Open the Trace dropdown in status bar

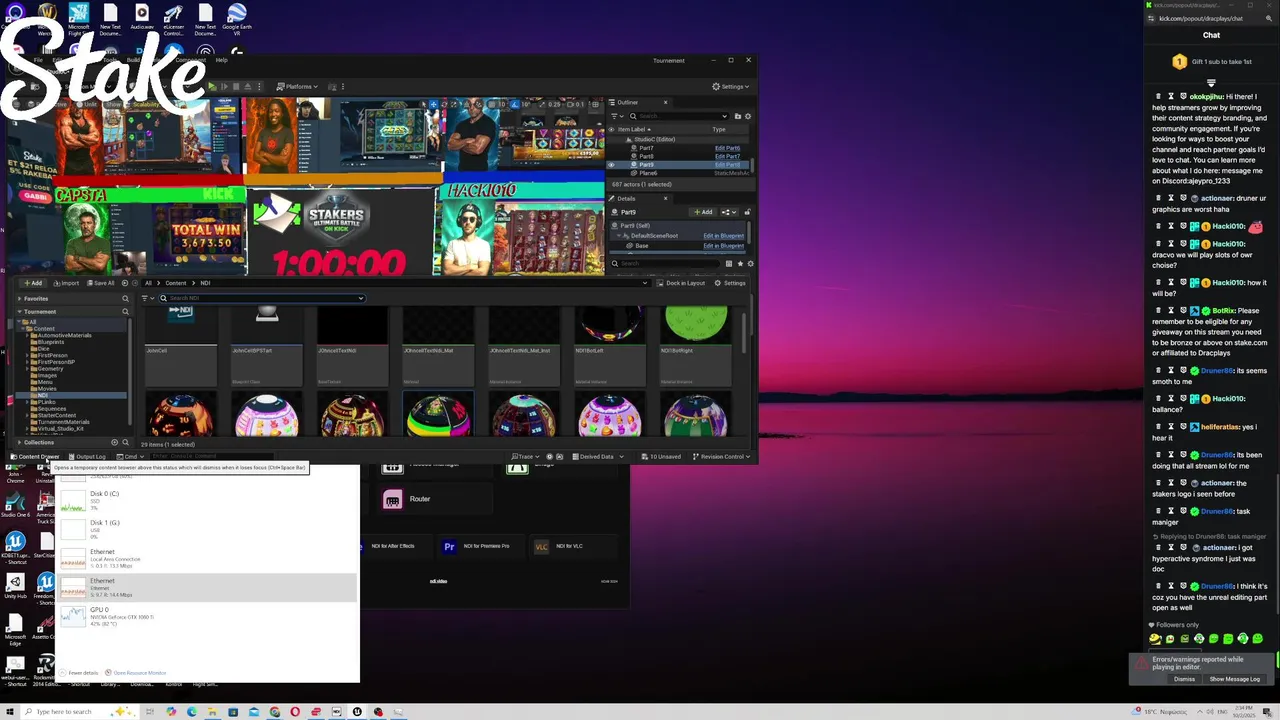pos(523,456)
